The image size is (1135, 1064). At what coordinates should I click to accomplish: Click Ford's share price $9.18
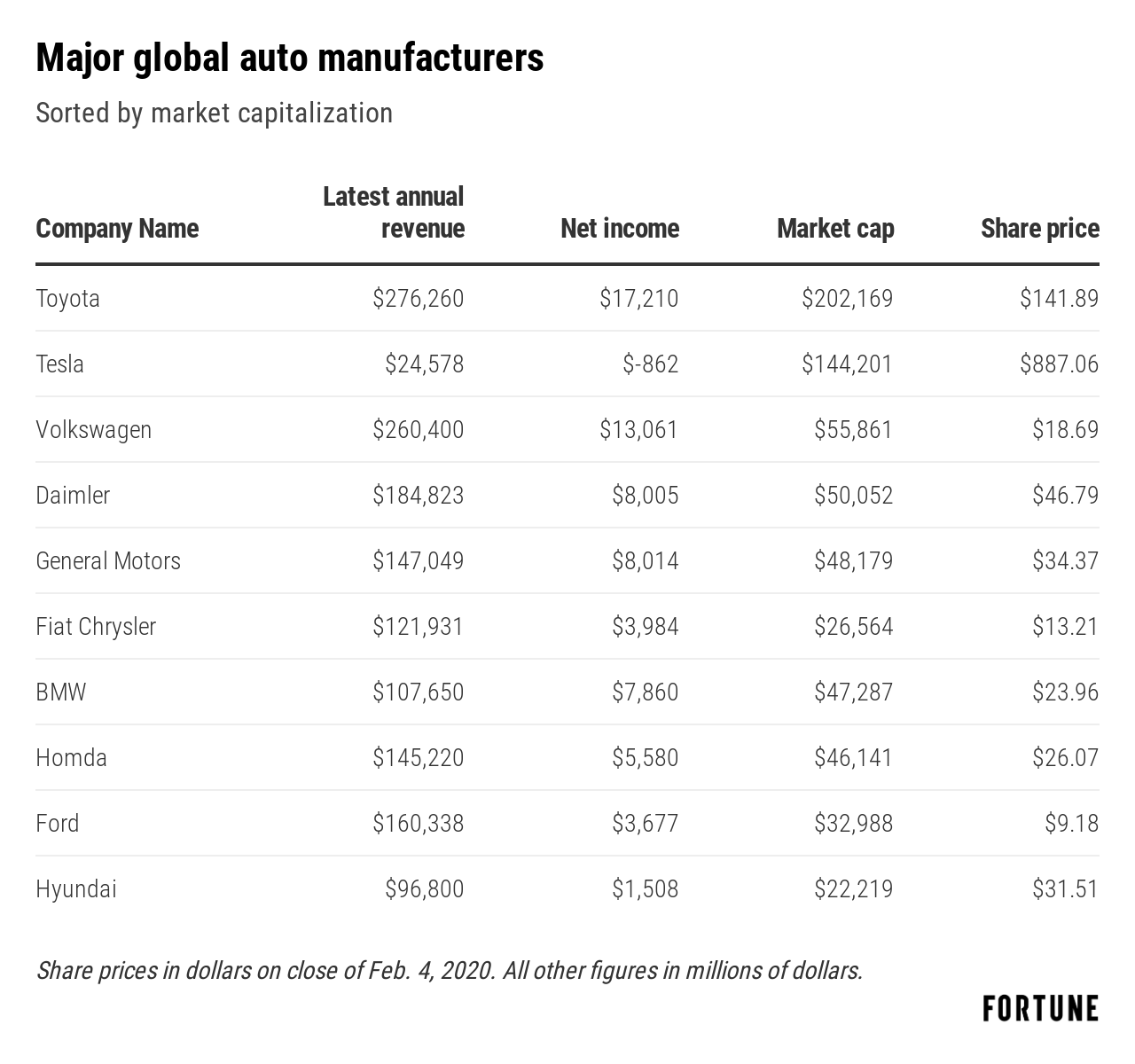point(1071,824)
